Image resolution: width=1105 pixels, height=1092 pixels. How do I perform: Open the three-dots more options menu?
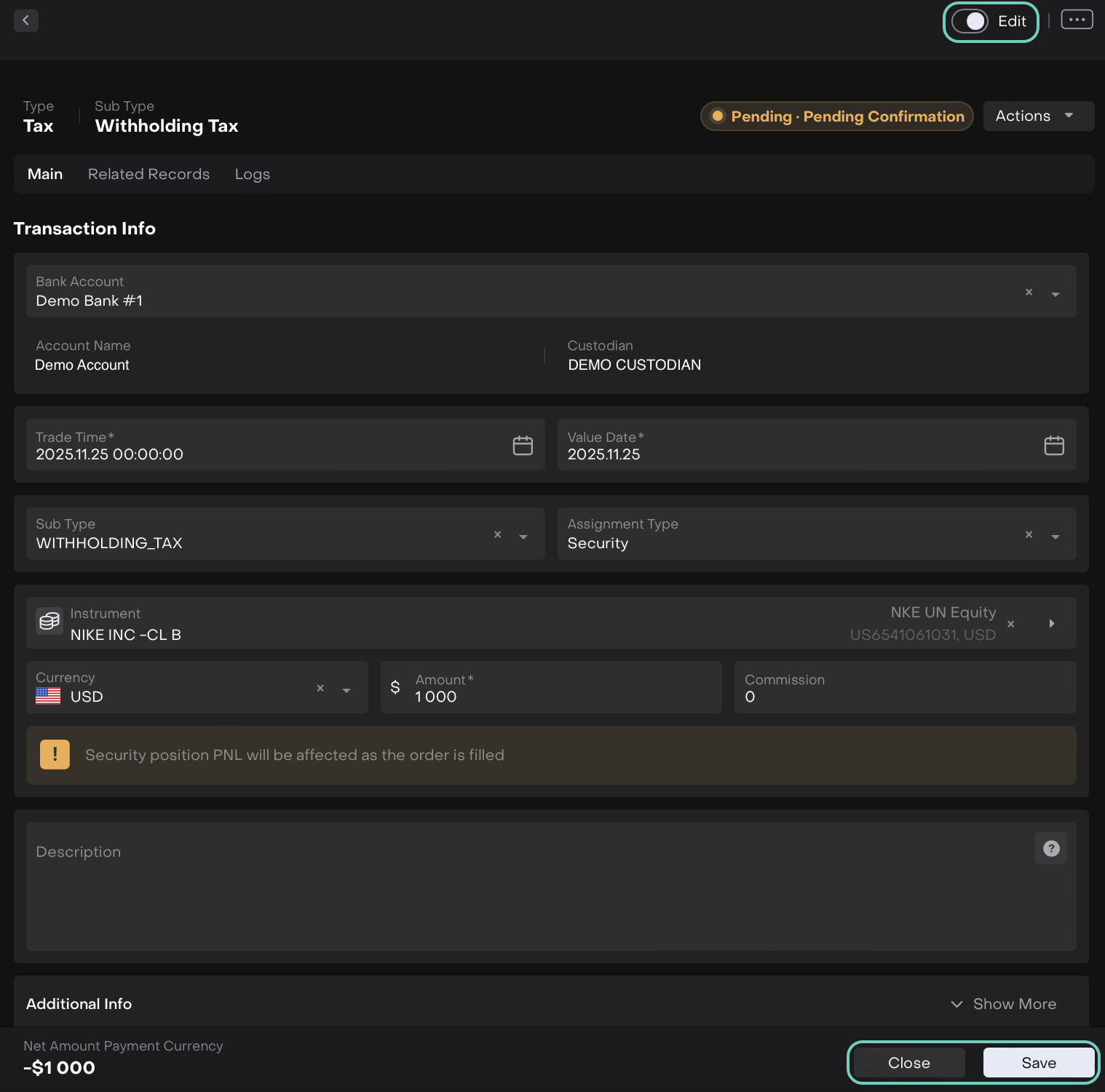pos(1077,20)
